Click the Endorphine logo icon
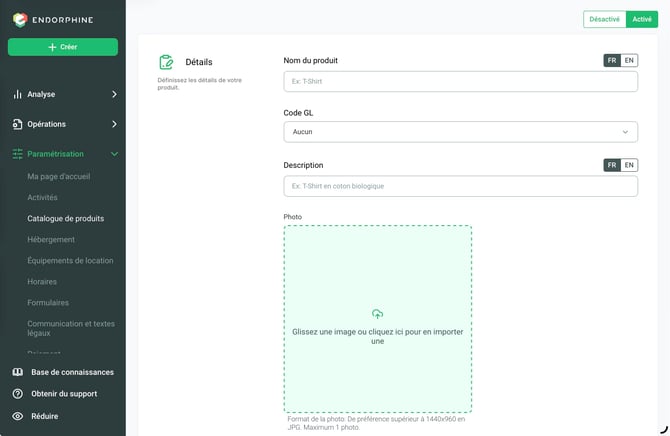670x436 pixels. tap(20, 20)
